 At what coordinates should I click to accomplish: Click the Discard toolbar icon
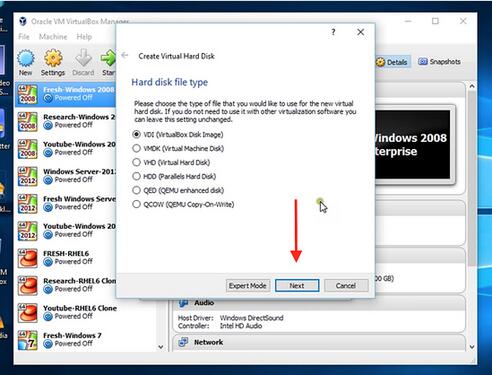coord(83,63)
